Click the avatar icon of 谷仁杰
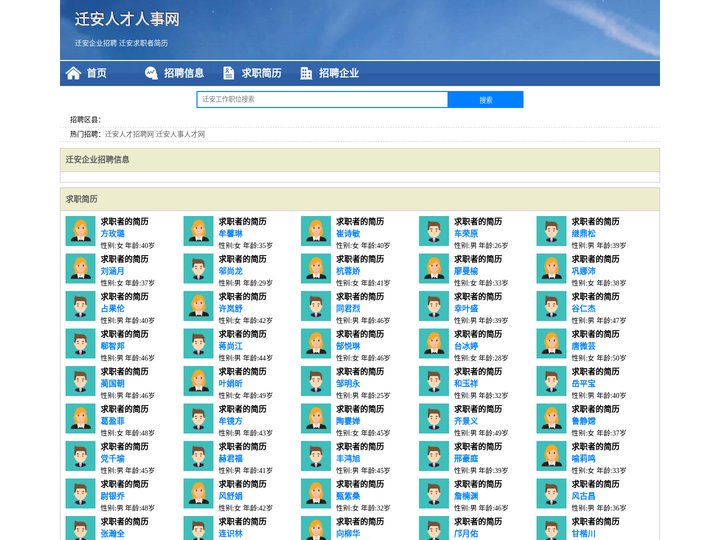The height and width of the screenshot is (540, 720). click(551, 306)
